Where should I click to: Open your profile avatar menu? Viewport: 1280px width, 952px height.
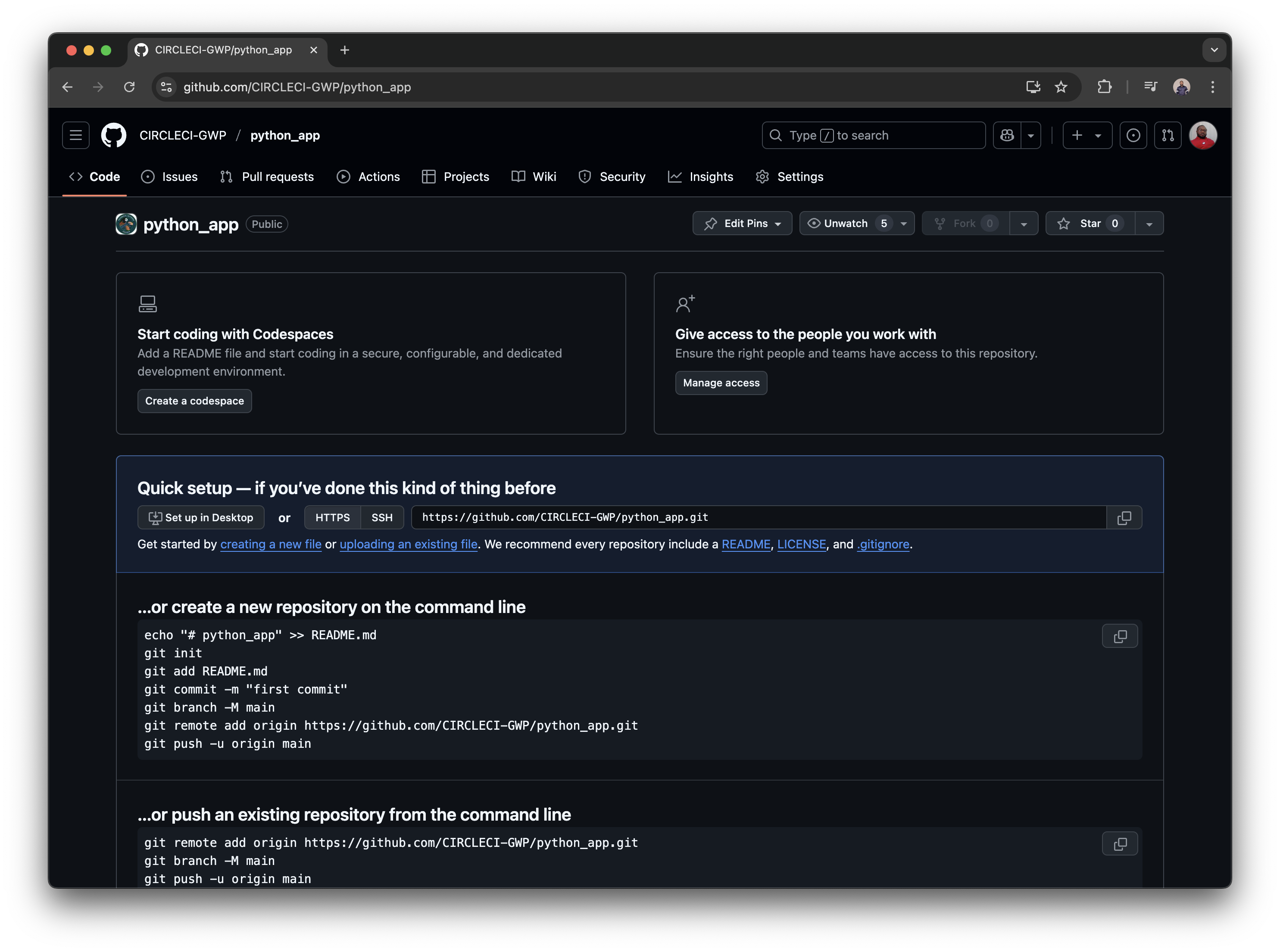1203,135
